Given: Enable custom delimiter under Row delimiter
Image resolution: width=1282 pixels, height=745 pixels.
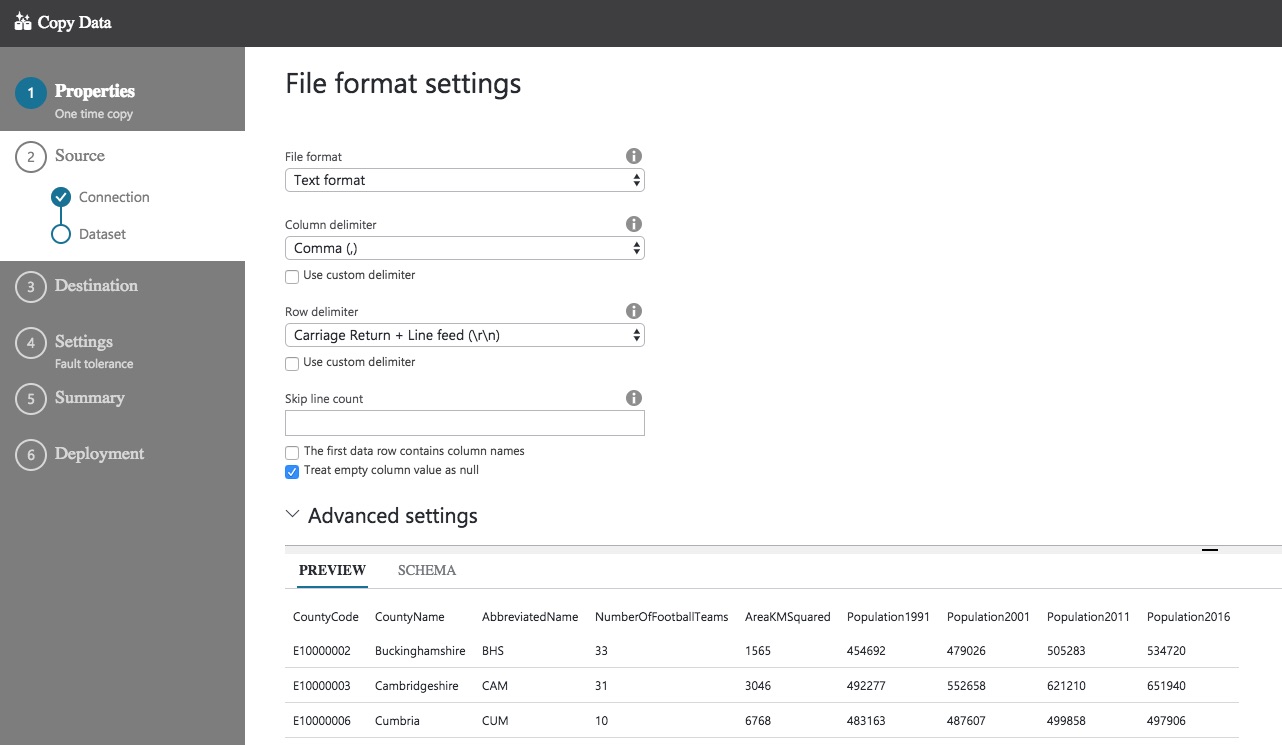Looking at the screenshot, I should tap(292, 363).
